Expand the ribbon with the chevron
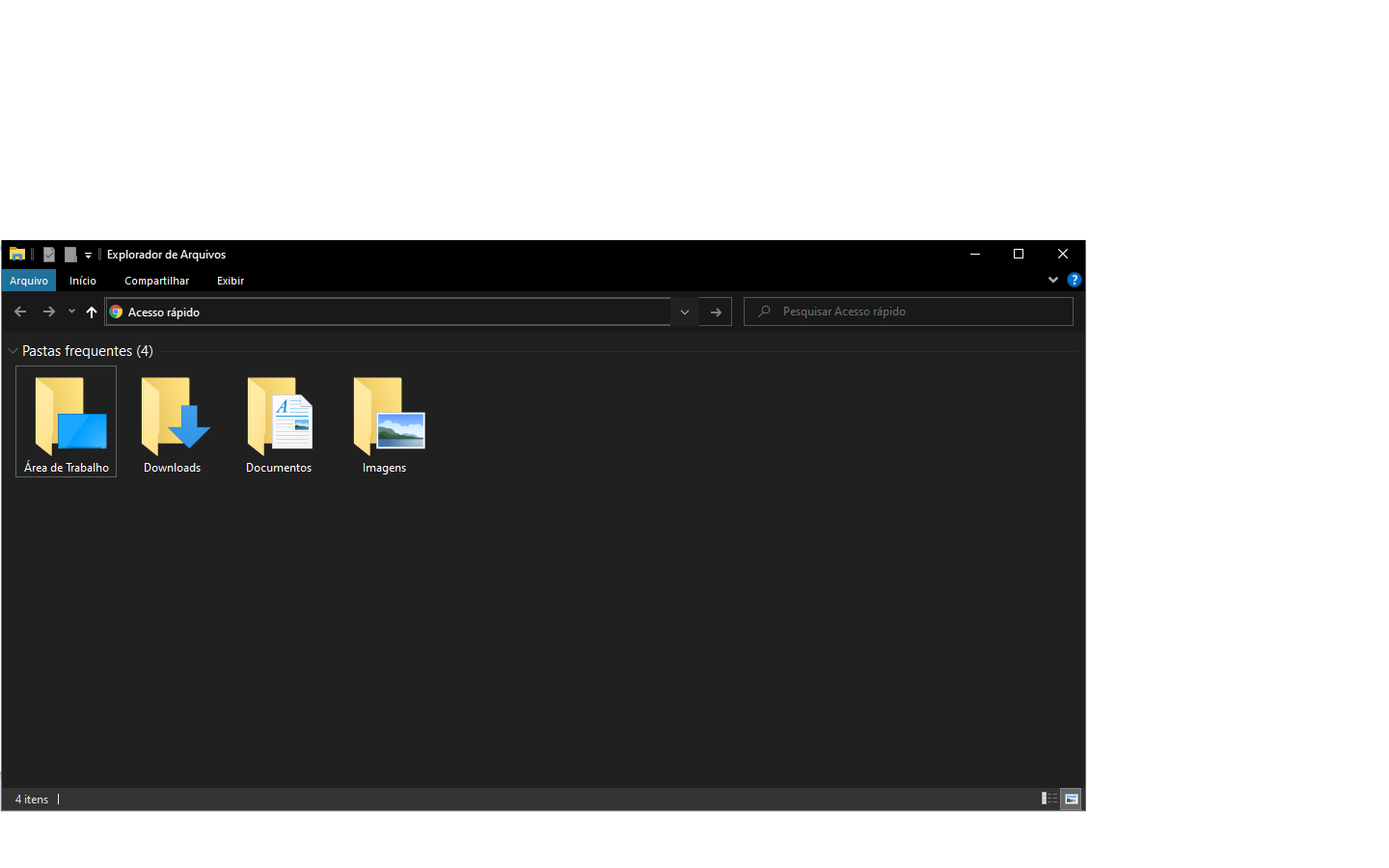Screen dimensions: 1389x868 (x=1053, y=280)
